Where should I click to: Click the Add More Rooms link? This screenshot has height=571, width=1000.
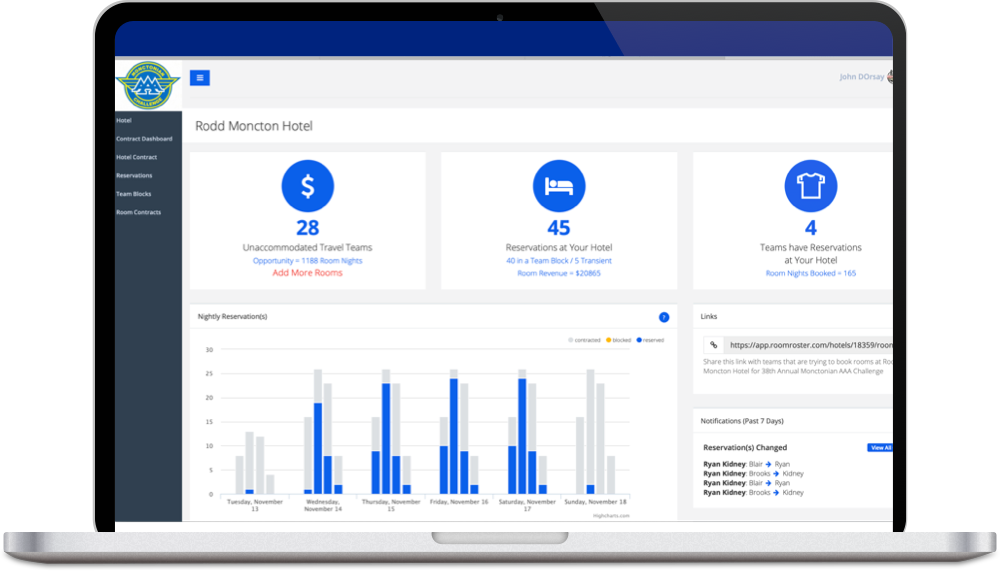[307, 273]
